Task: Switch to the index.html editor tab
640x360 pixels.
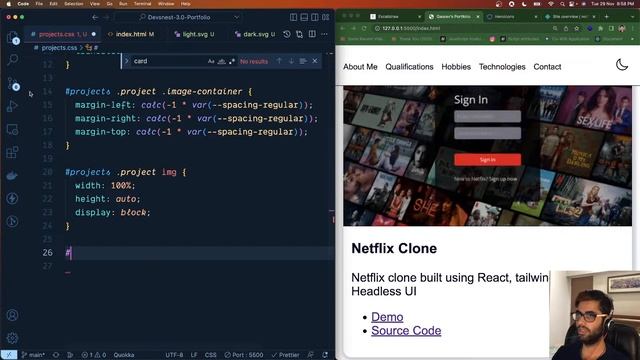Action: [x=131, y=34]
